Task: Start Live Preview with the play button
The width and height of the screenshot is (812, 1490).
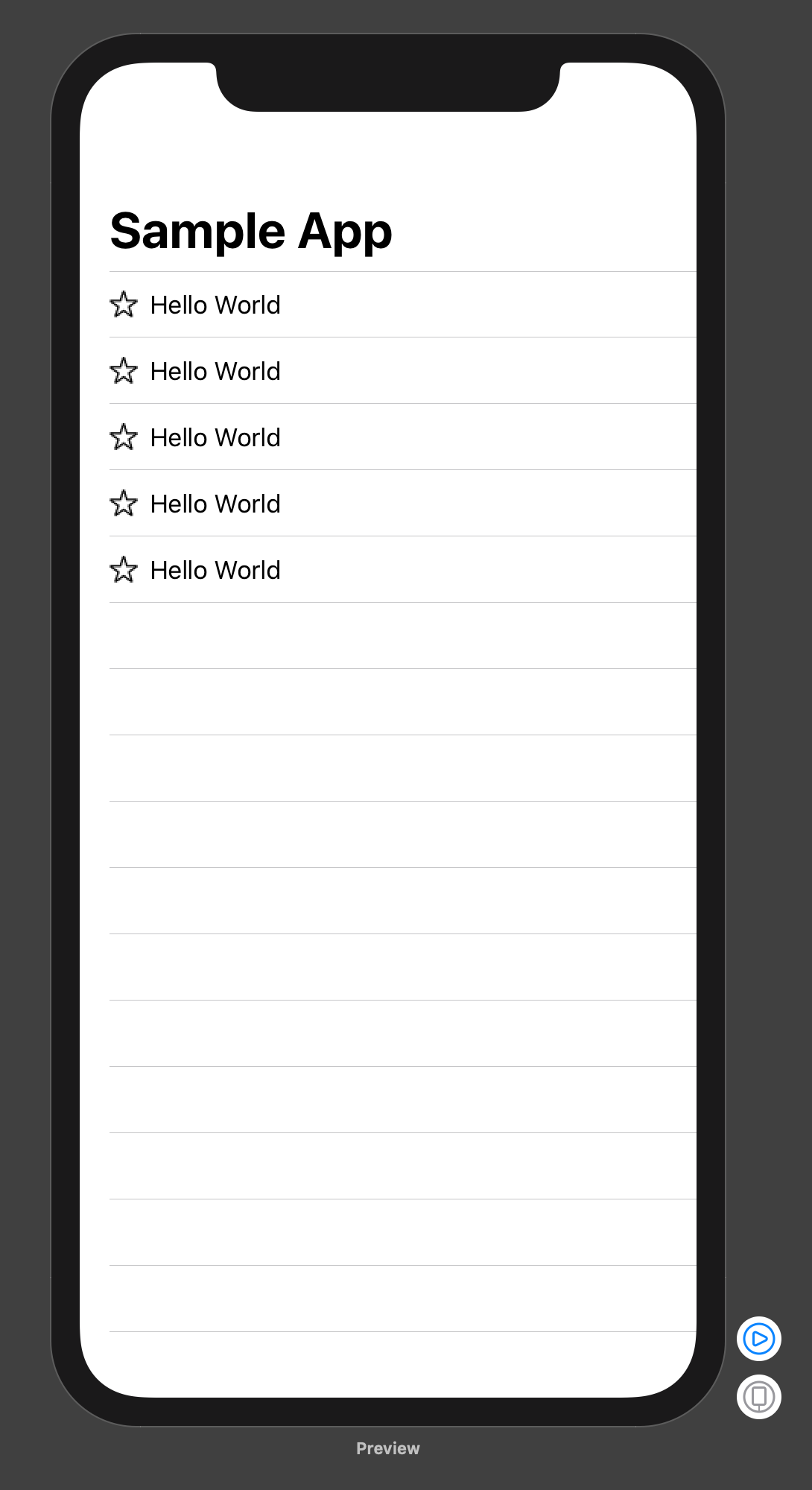Action: click(x=758, y=1339)
